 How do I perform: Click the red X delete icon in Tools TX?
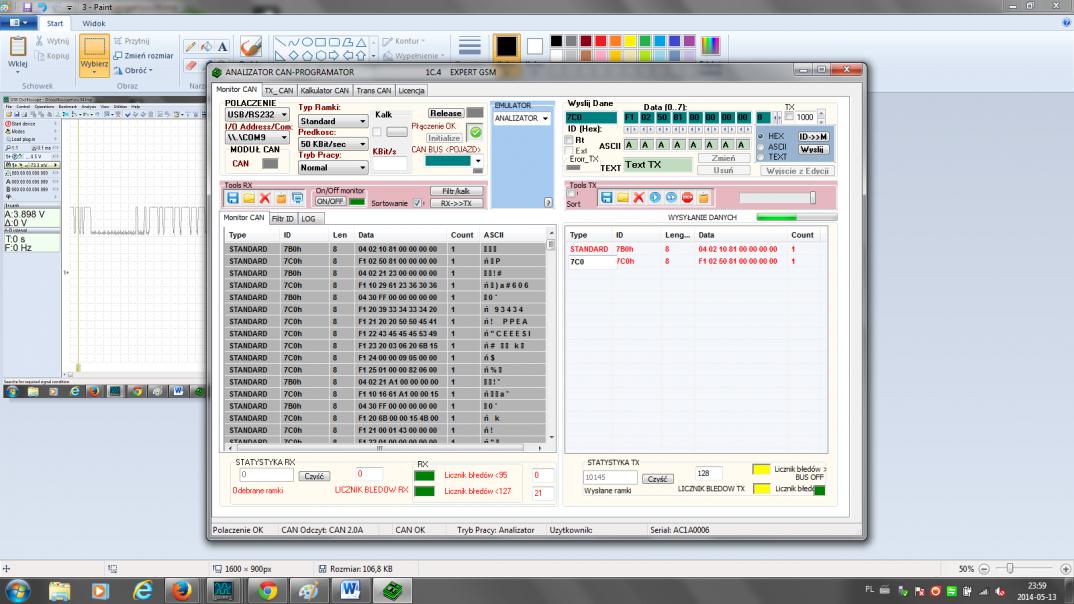pos(638,198)
